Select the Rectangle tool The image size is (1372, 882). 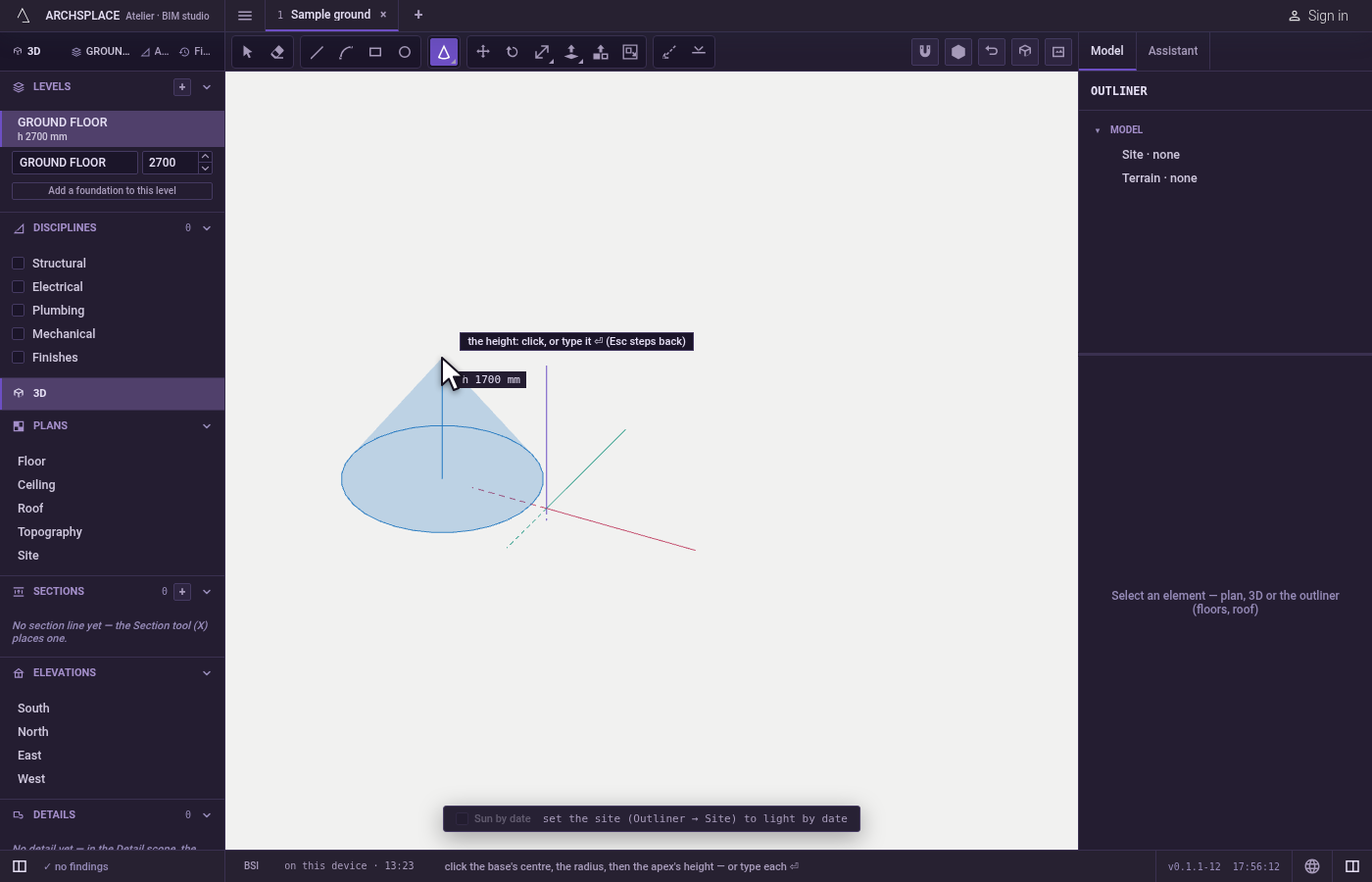pyautogui.click(x=375, y=52)
